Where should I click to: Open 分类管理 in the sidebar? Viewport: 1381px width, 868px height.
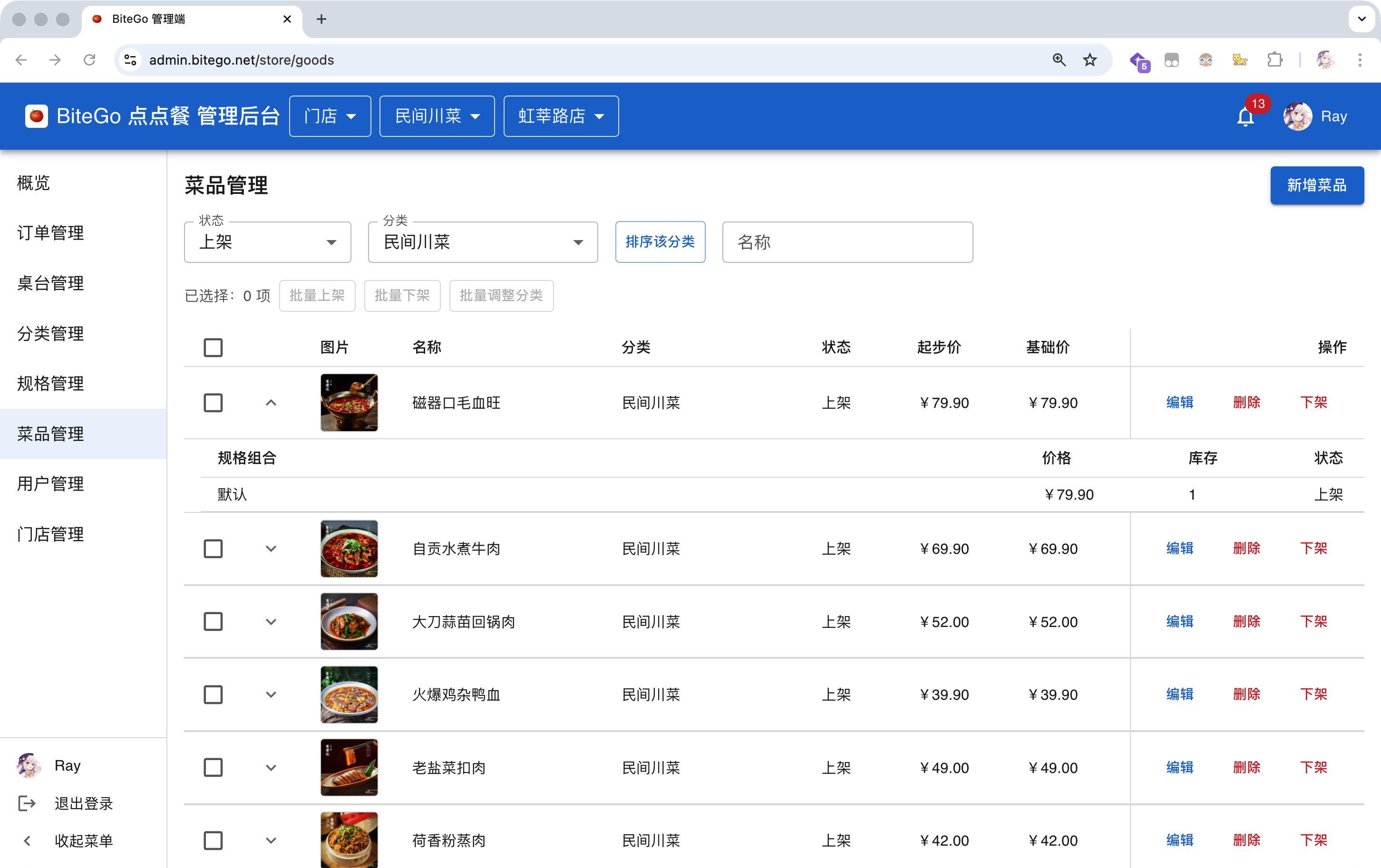[83, 334]
